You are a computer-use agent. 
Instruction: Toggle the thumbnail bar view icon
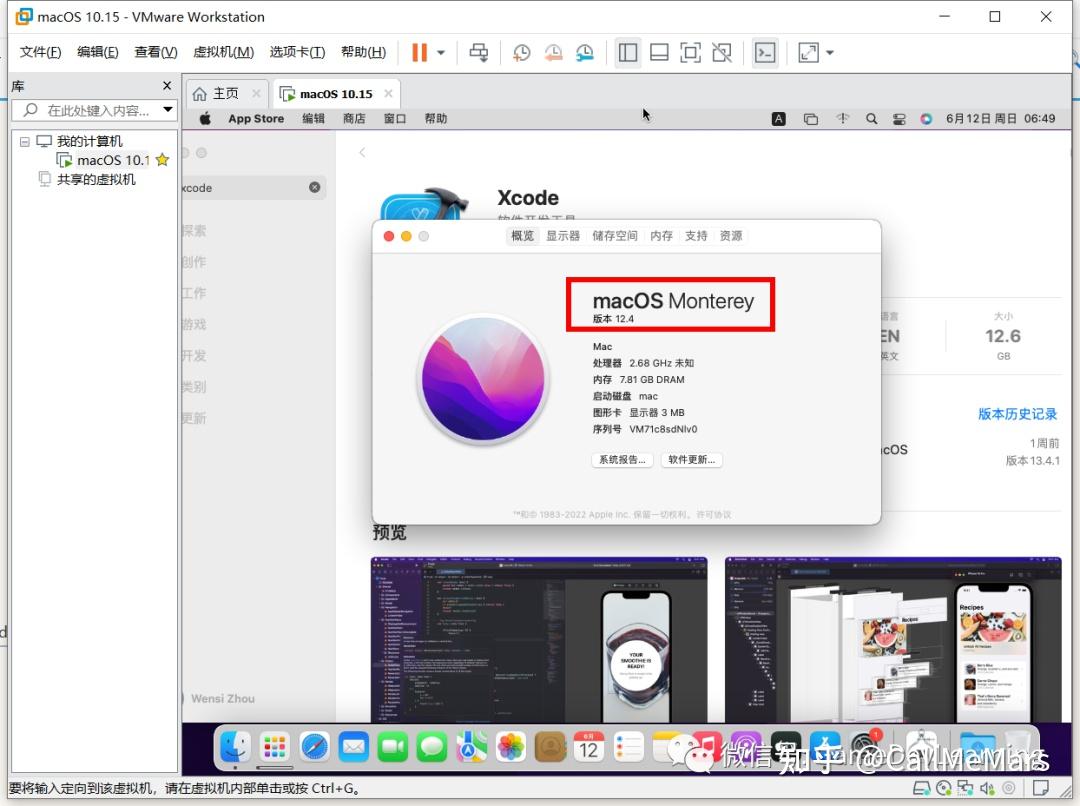point(659,52)
